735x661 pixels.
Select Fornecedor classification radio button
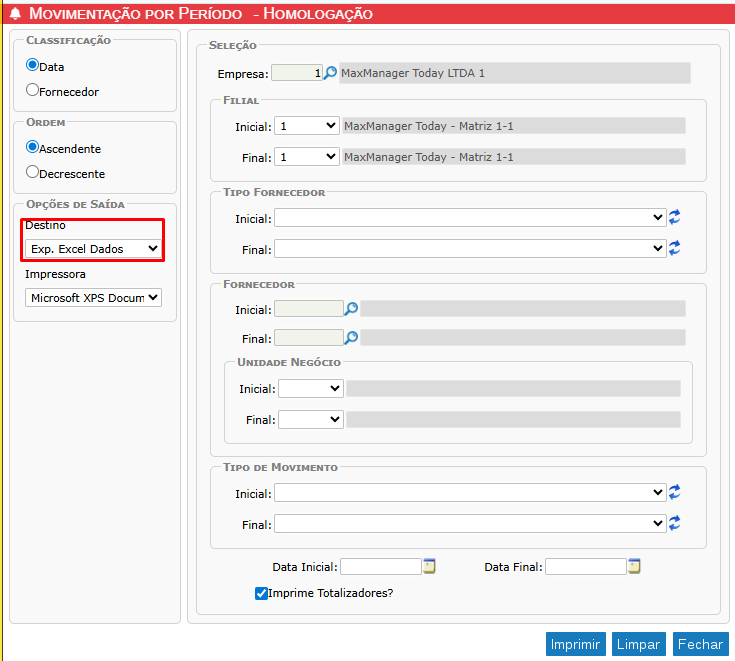(33, 90)
